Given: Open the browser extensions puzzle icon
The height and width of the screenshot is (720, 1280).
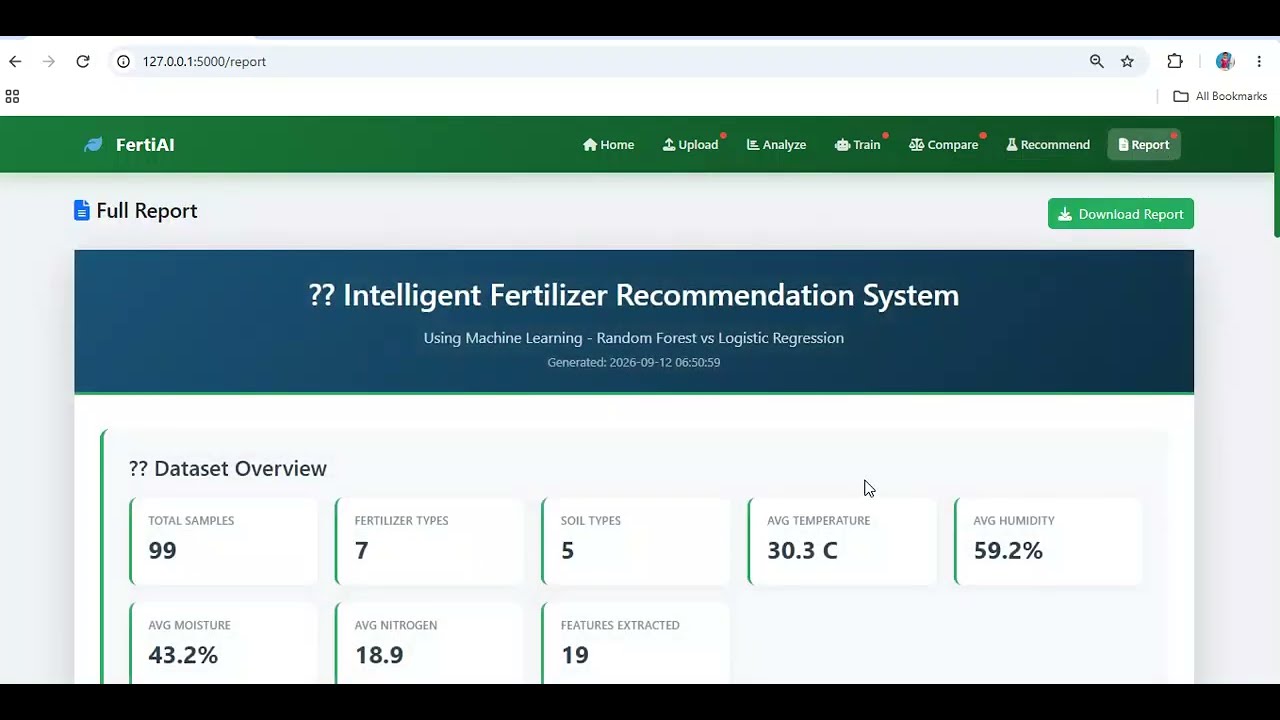Looking at the screenshot, I should [x=1175, y=61].
